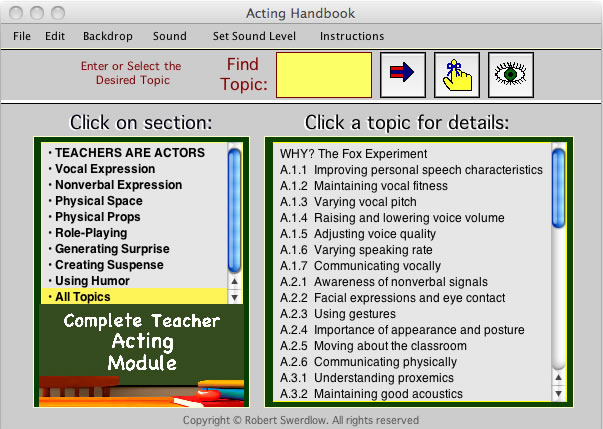The height and width of the screenshot is (429, 603).
Task: Click the green eye icon button
Action: tap(509, 74)
